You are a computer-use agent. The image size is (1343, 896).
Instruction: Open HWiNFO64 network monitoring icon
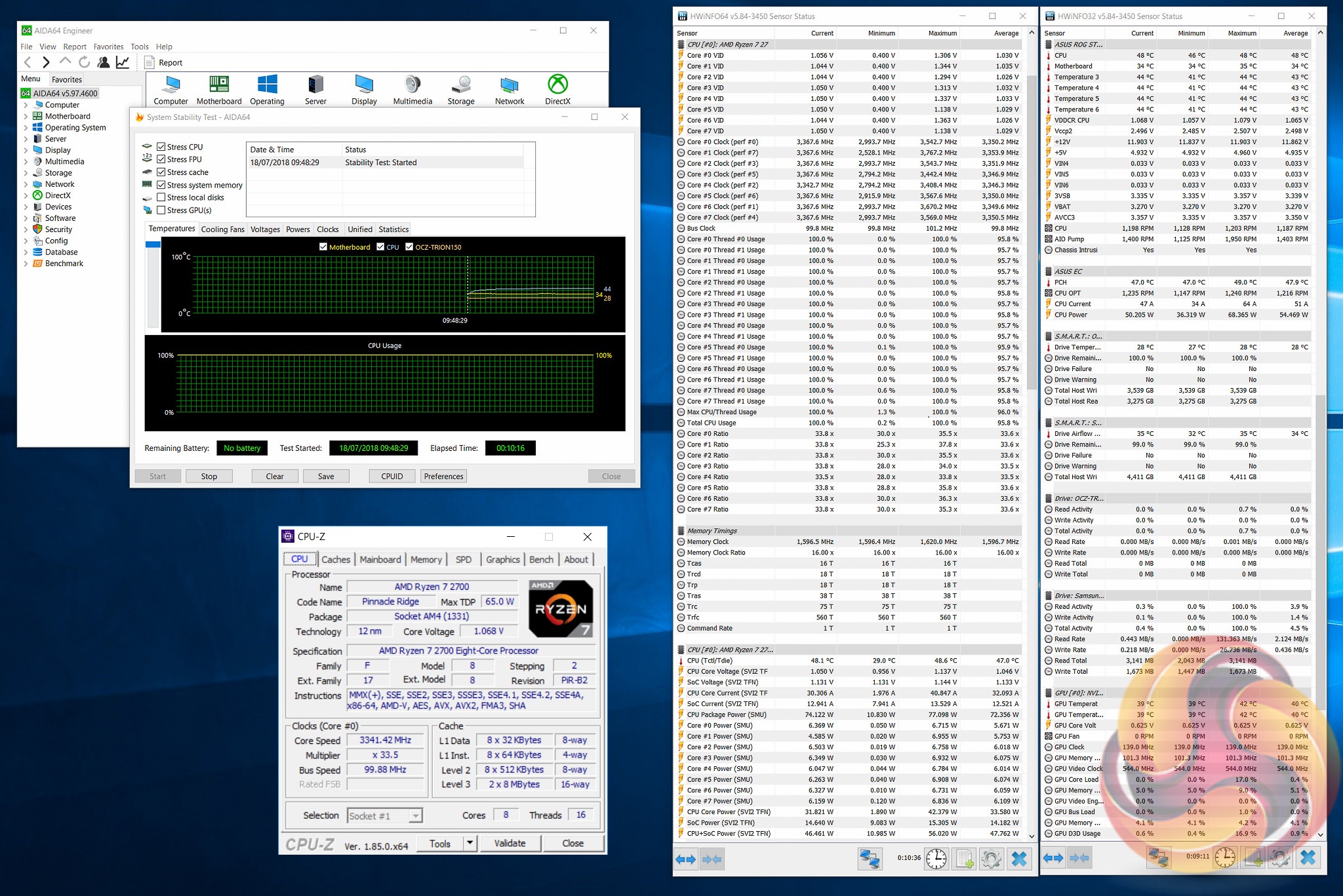870,859
